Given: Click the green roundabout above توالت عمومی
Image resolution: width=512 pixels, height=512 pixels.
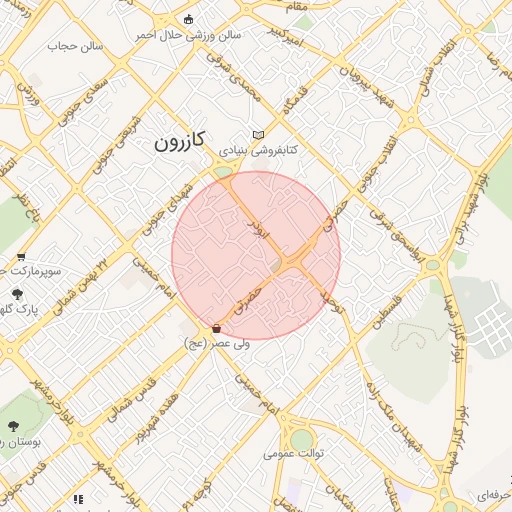Looking at the screenshot, I should pyautogui.click(x=302, y=440).
